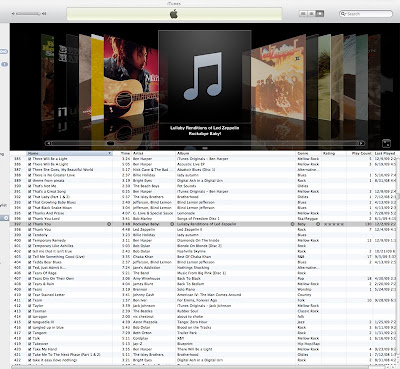Sort by Artist column header
The height and width of the screenshot is (369, 400).
pyautogui.click(x=153, y=153)
